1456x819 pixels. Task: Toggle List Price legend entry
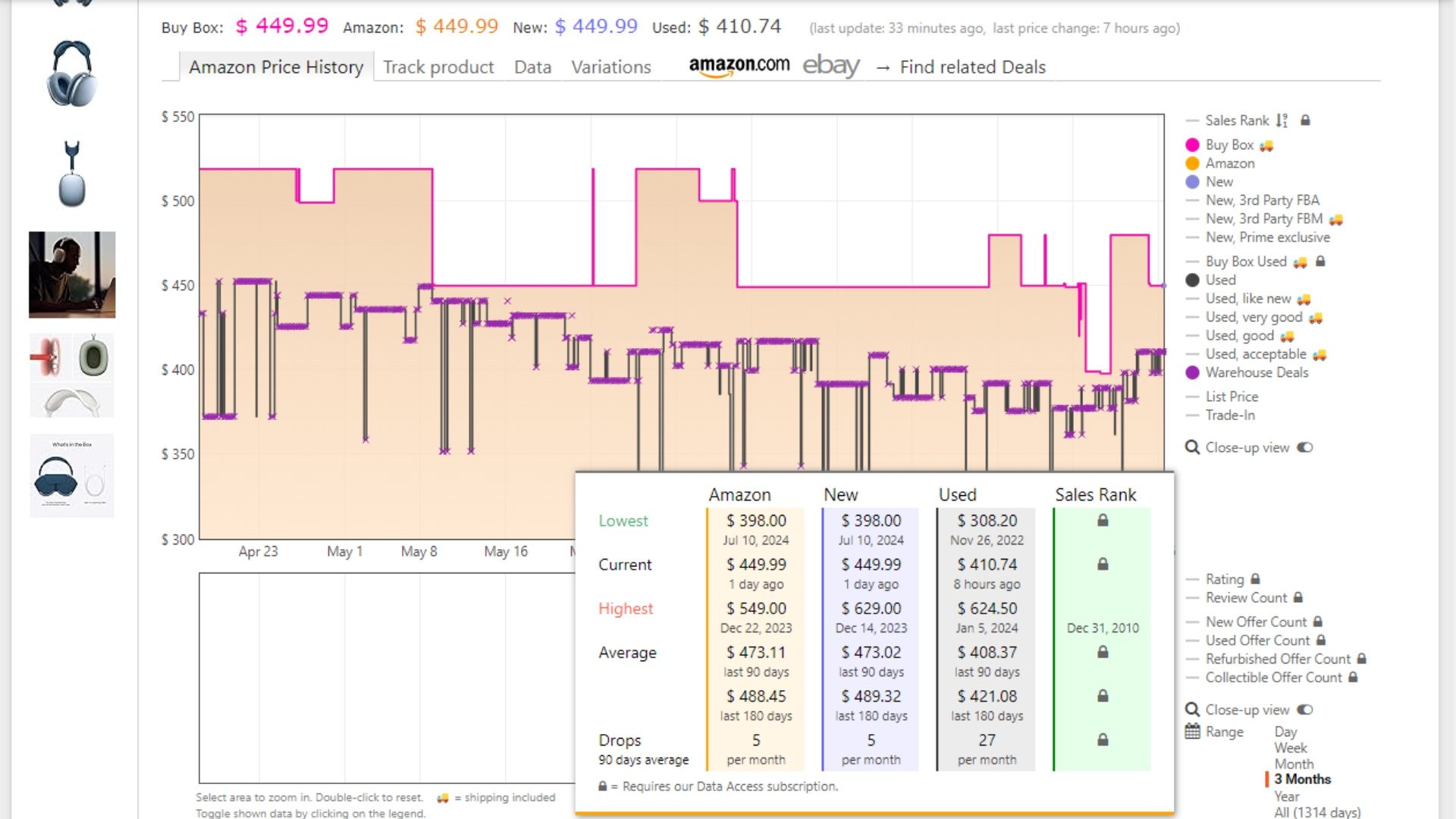[1232, 397]
